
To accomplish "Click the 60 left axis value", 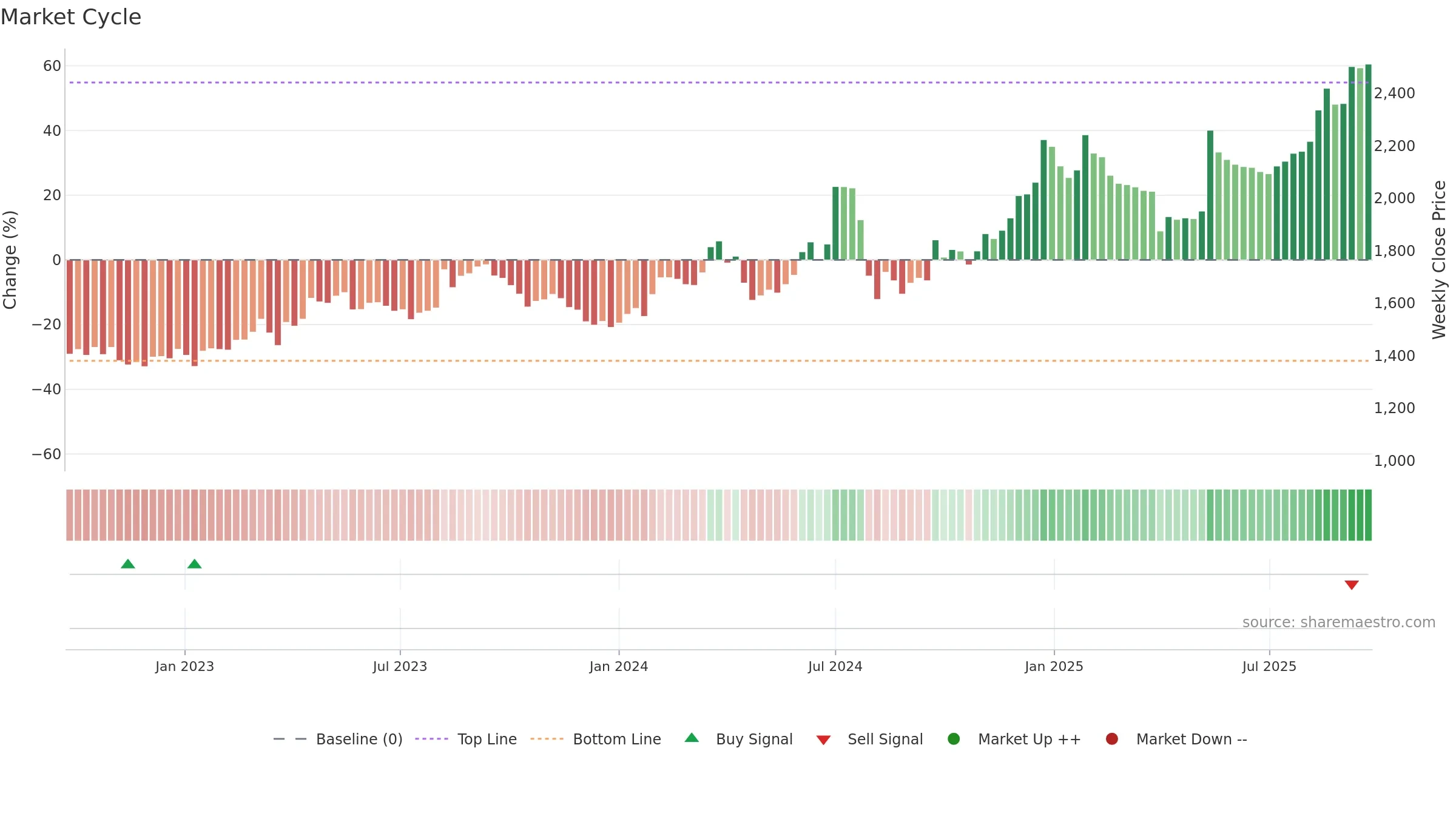I will tap(52, 66).
